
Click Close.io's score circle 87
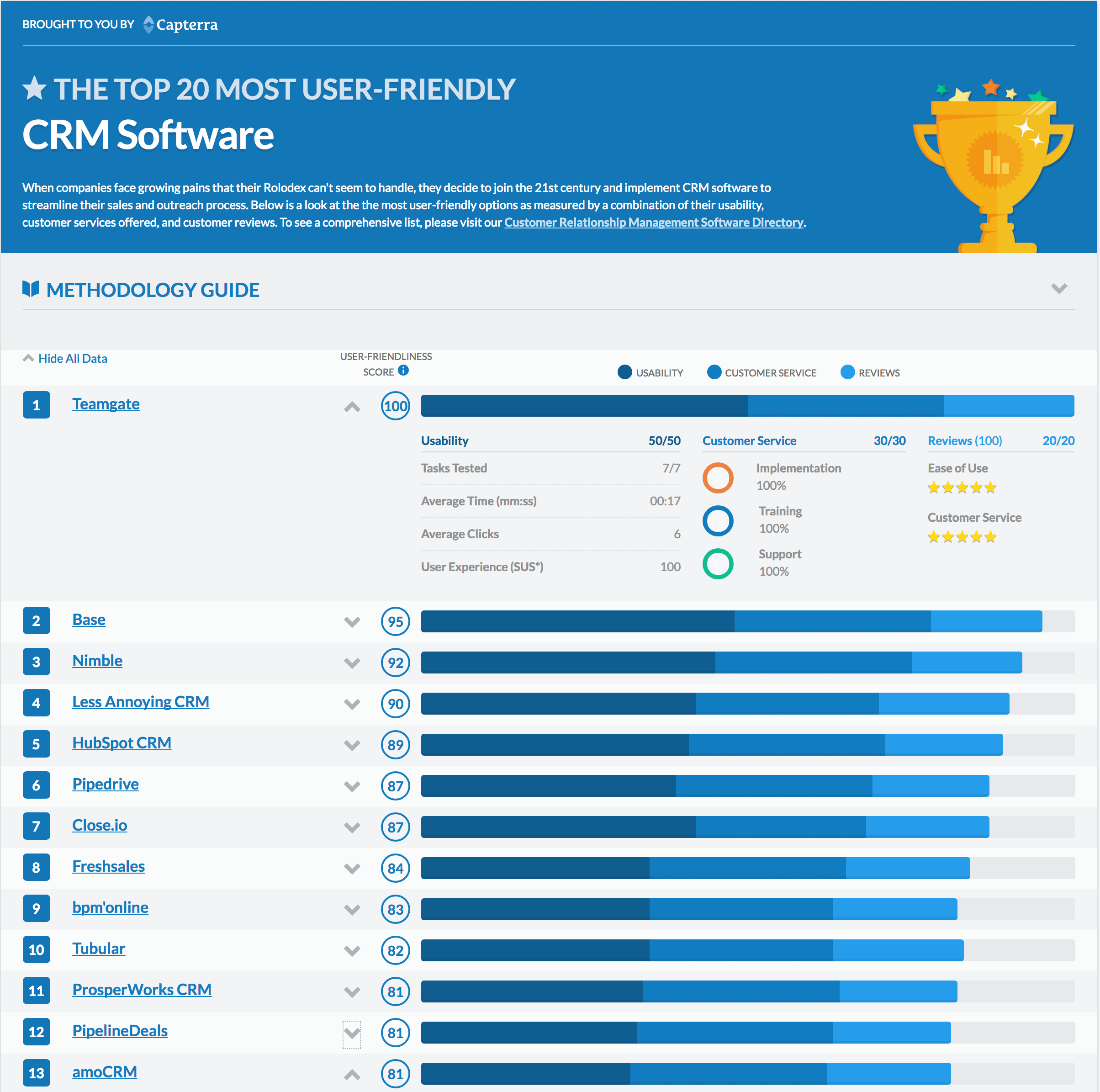click(x=395, y=827)
